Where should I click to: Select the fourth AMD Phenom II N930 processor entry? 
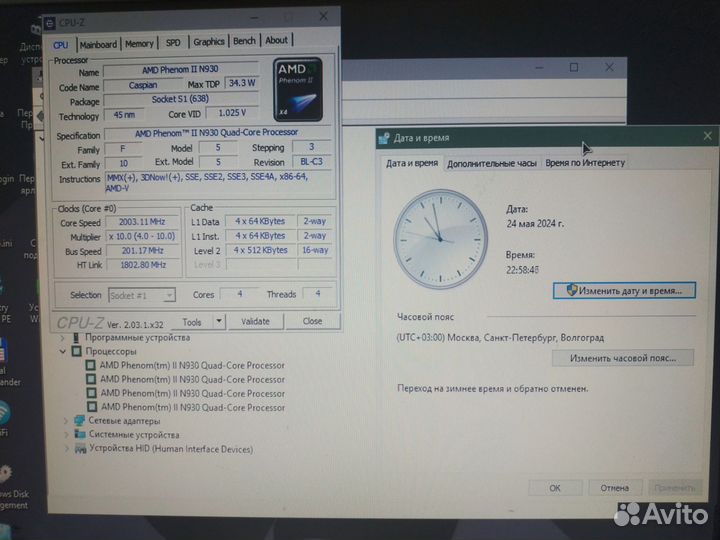point(193,407)
